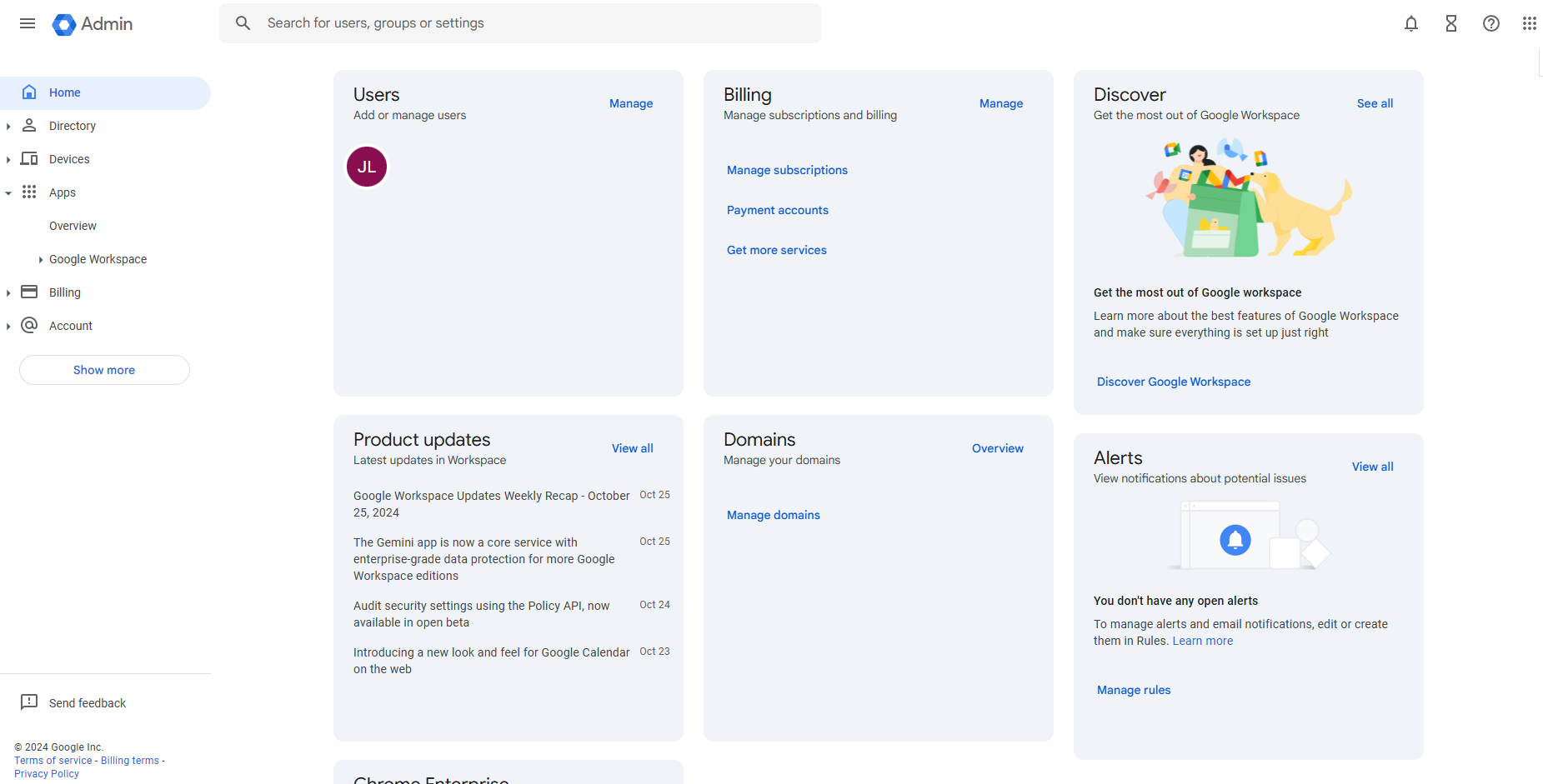Open the JL user avatar
The image size is (1543, 784).
(x=367, y=167)
